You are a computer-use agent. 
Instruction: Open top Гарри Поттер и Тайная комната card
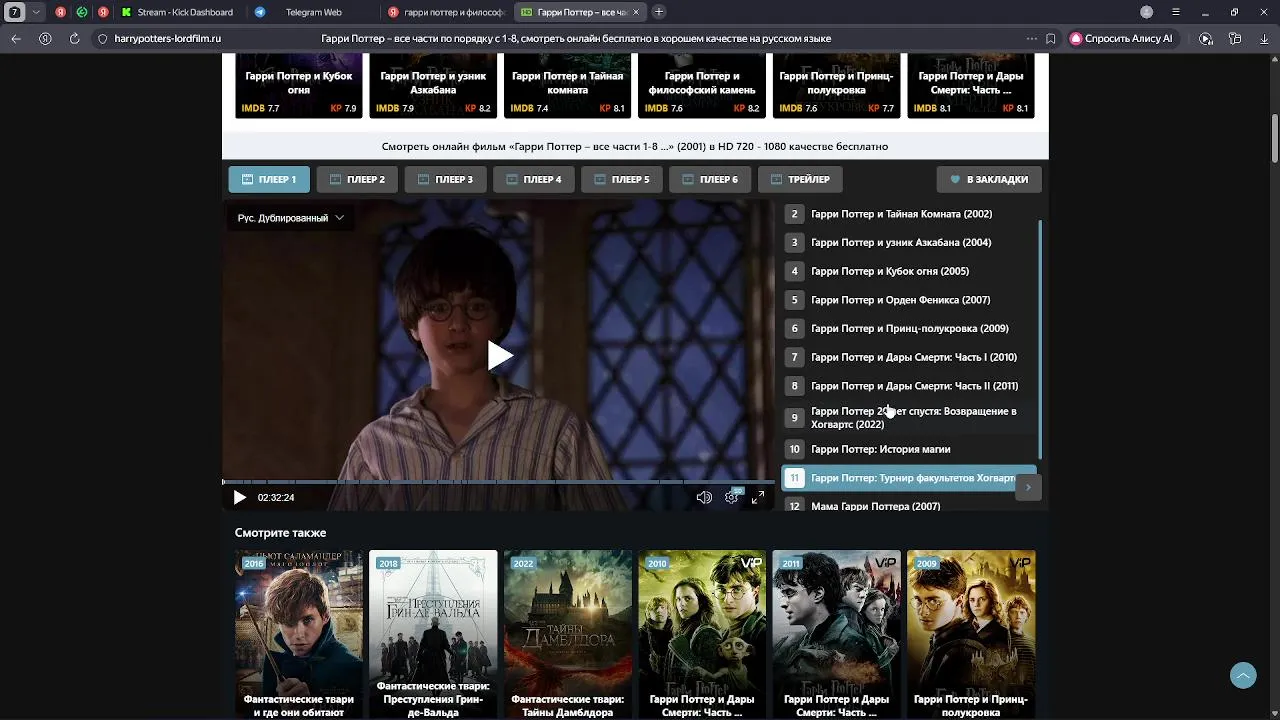click(567, 86)
